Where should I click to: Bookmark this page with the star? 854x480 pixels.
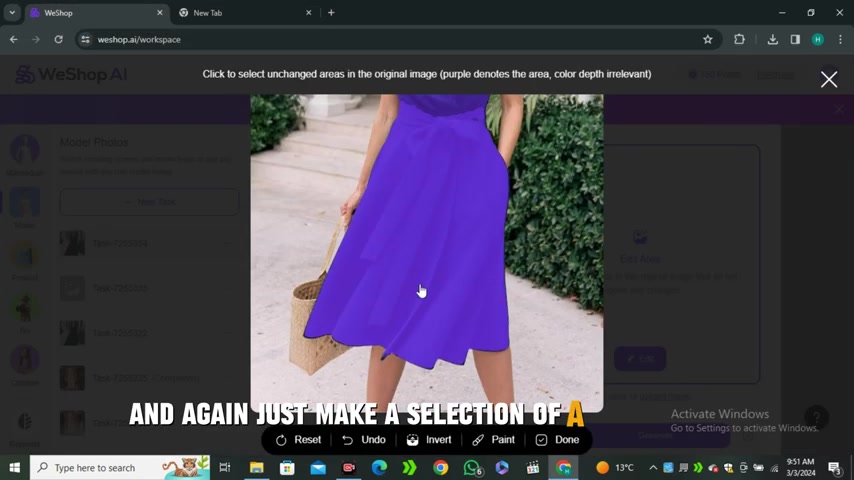point(707,39)
